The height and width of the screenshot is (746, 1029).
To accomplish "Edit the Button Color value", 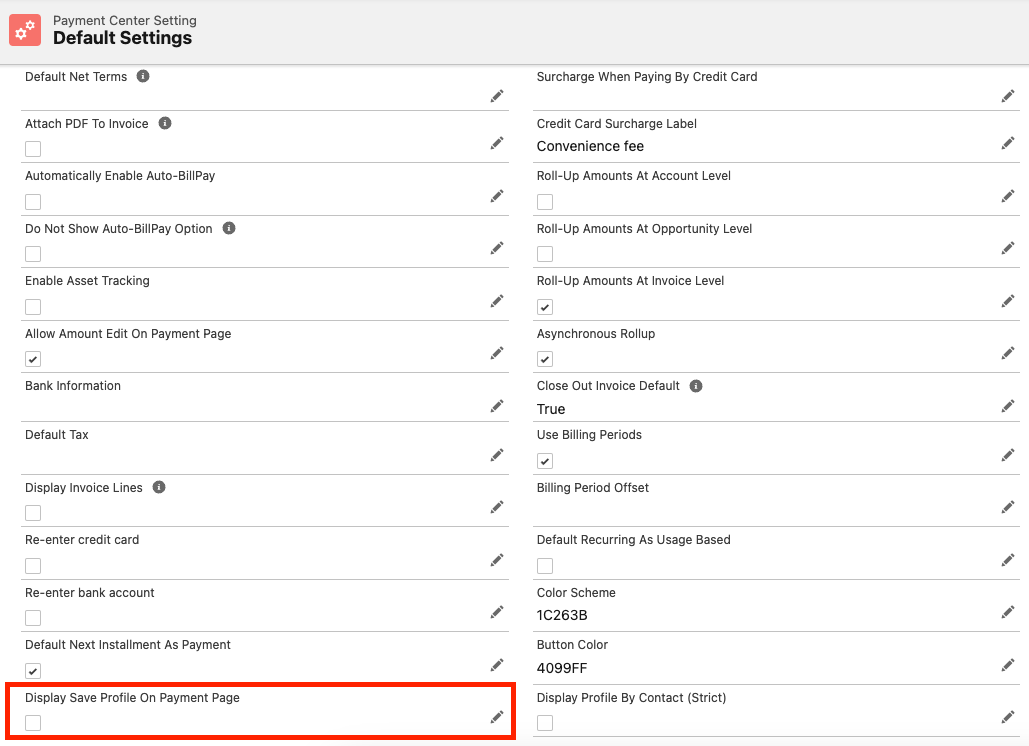I will pos(1008,665).
